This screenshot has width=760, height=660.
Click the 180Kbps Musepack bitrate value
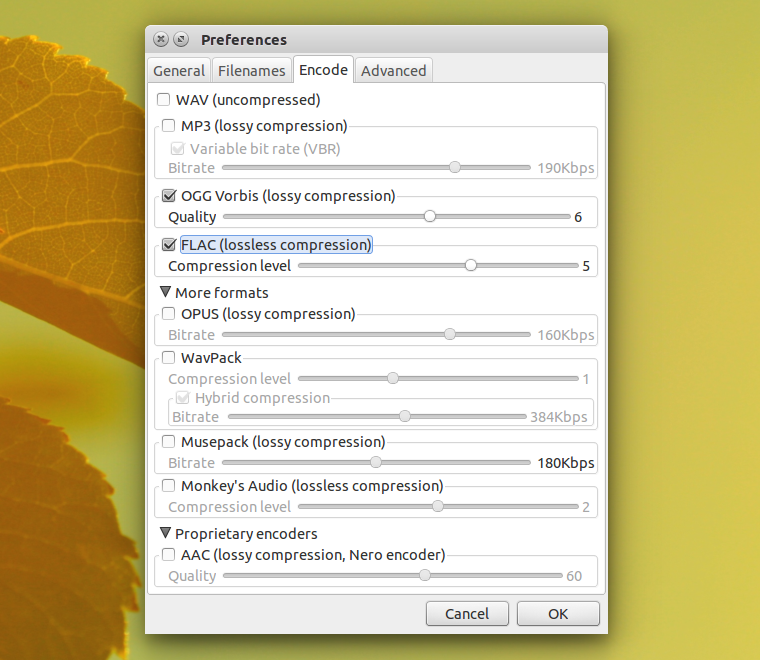click(x=566, y=463)
